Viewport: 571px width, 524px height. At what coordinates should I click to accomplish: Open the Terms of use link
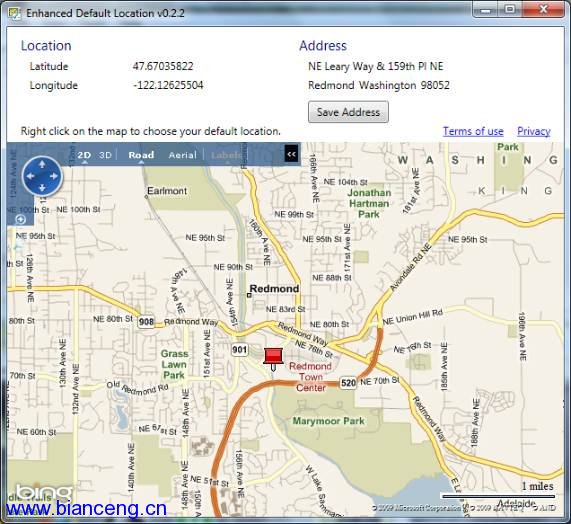coord(473,131)
